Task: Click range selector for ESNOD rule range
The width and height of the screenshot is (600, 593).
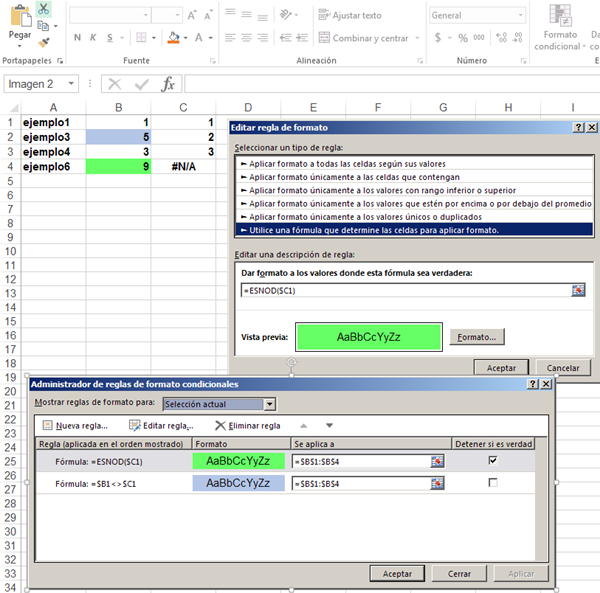Action: pyautogui.click(x=437, y=461)
